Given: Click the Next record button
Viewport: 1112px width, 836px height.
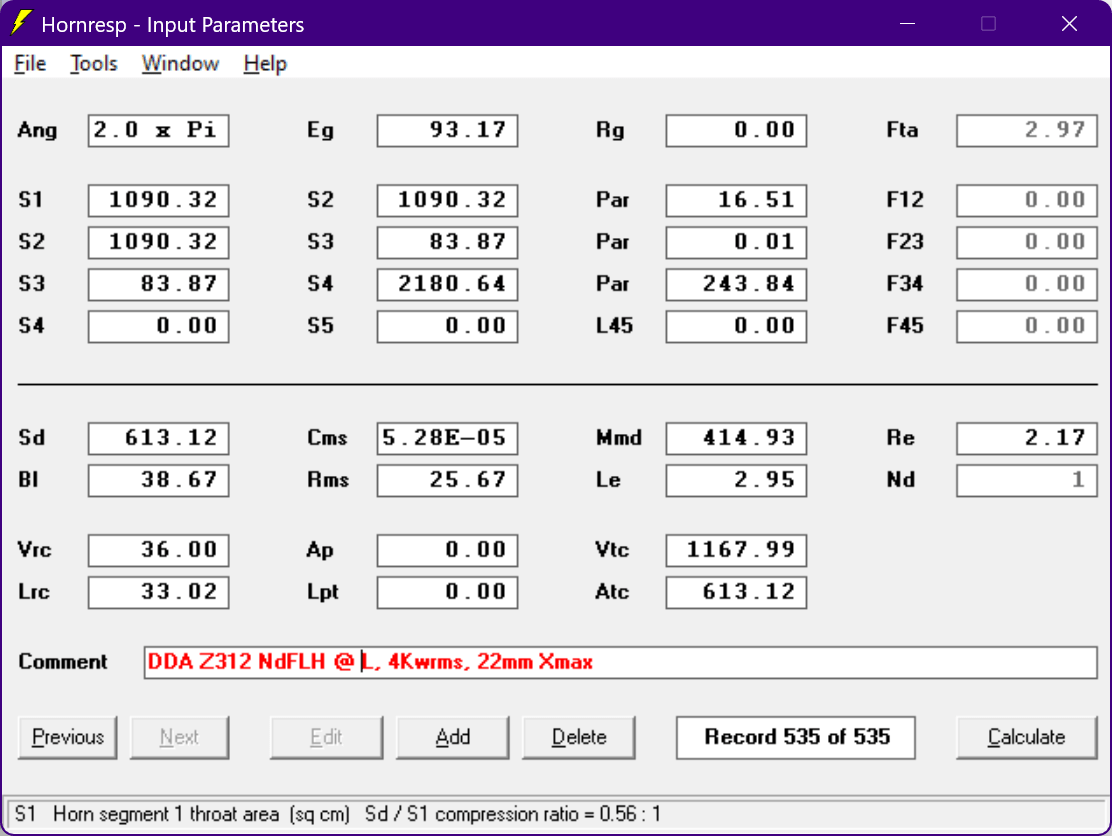Looking at the screenshot, I should (x=179, y=737).
